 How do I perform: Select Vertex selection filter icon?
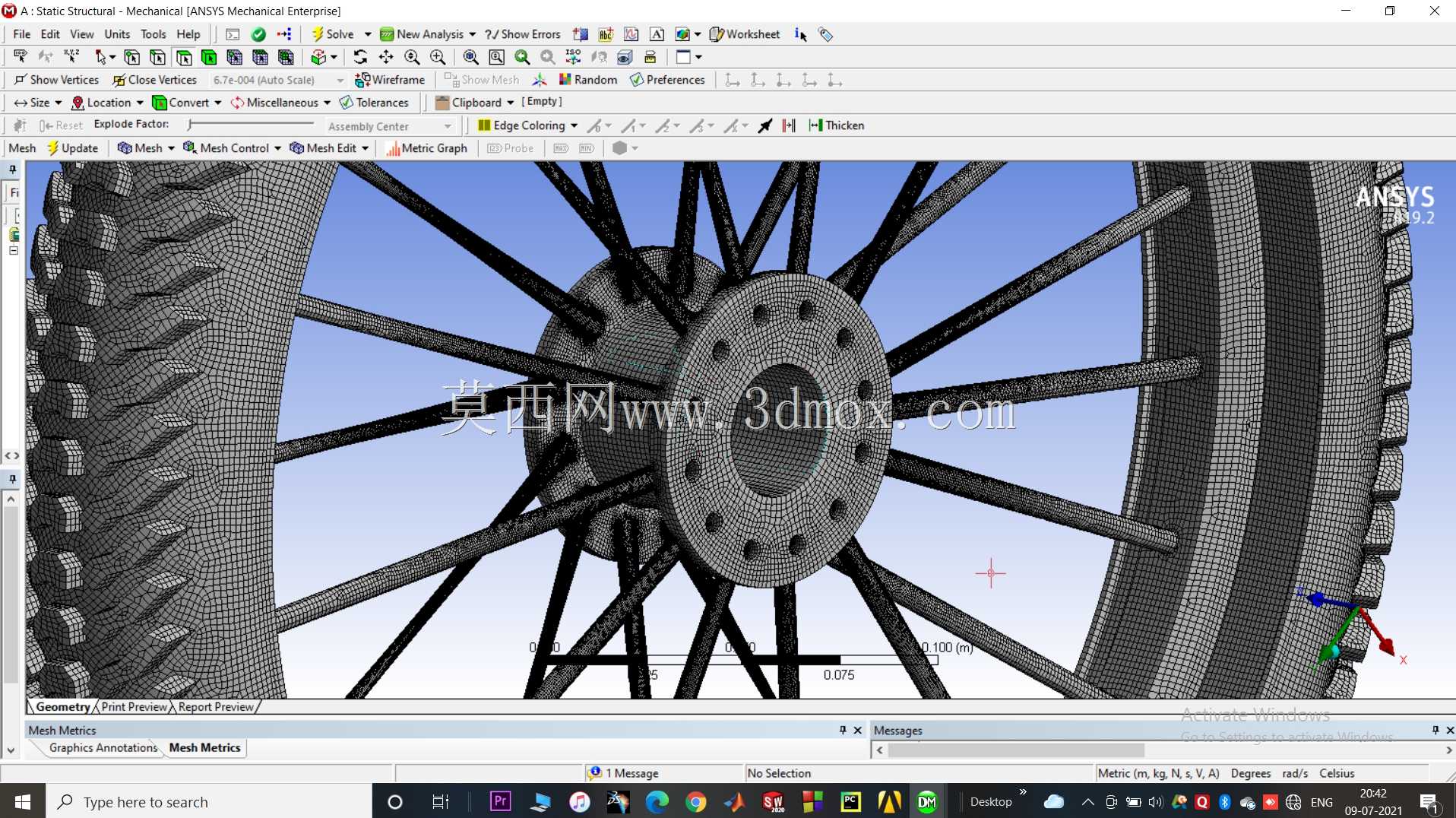[x=131, y=57]
